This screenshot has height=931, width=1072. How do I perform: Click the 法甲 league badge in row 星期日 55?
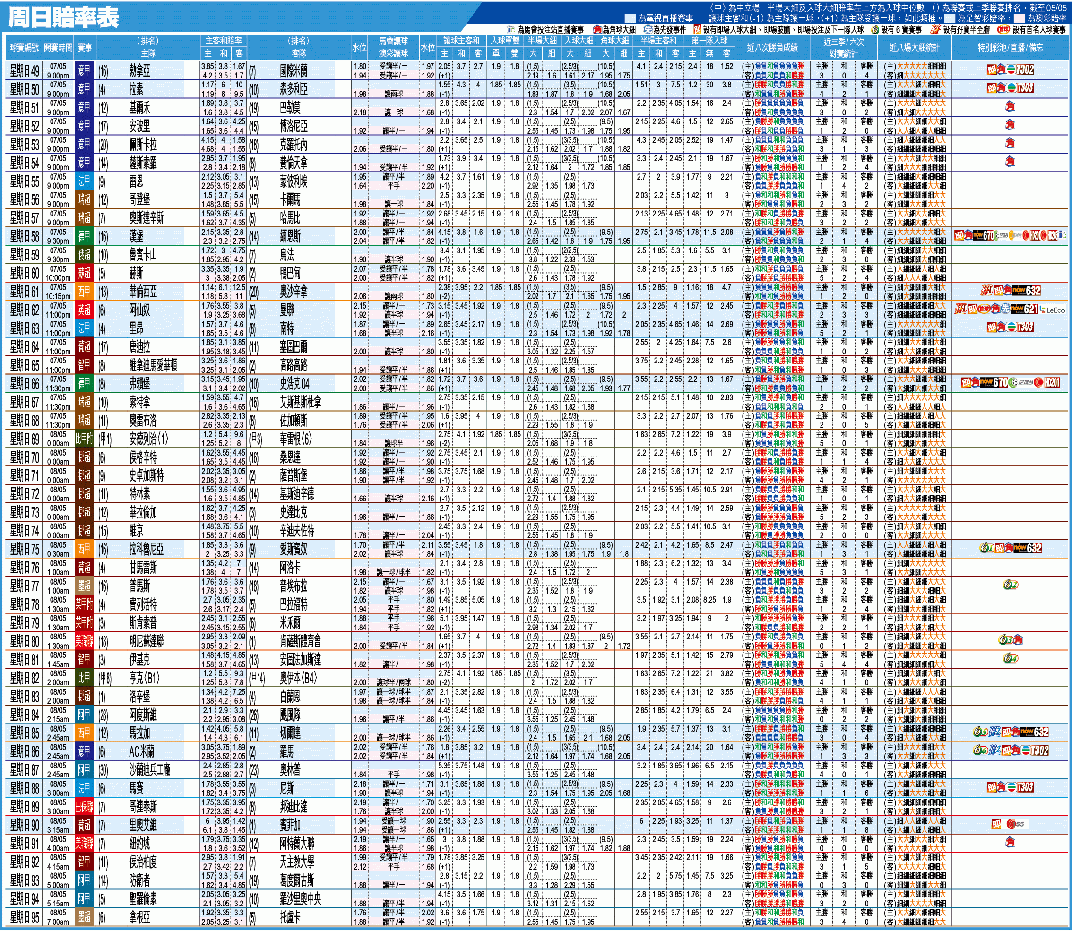(x=84, y=181)
